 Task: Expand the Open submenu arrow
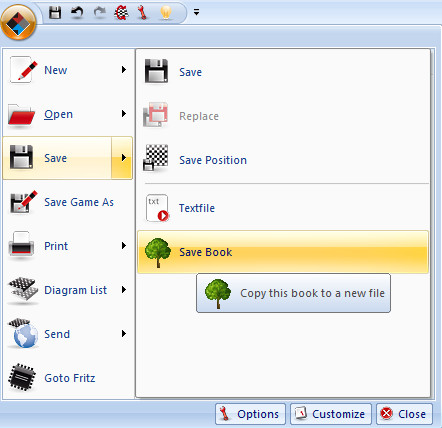point(124,114)
